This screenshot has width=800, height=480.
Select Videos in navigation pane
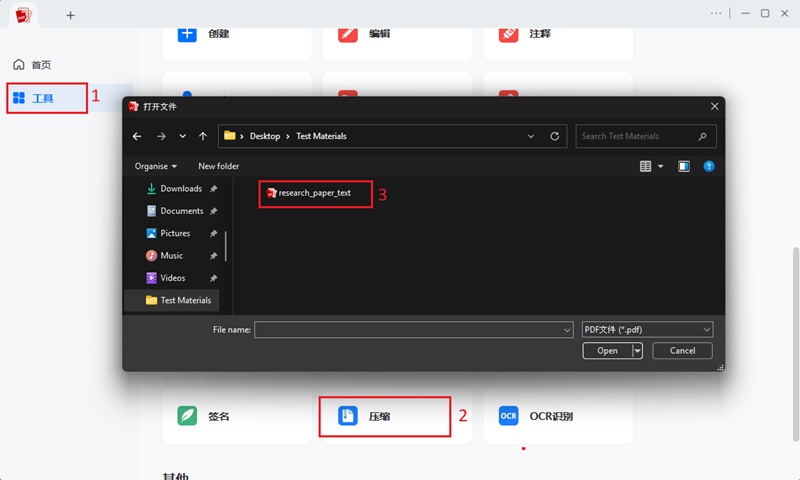pos(173,278)
